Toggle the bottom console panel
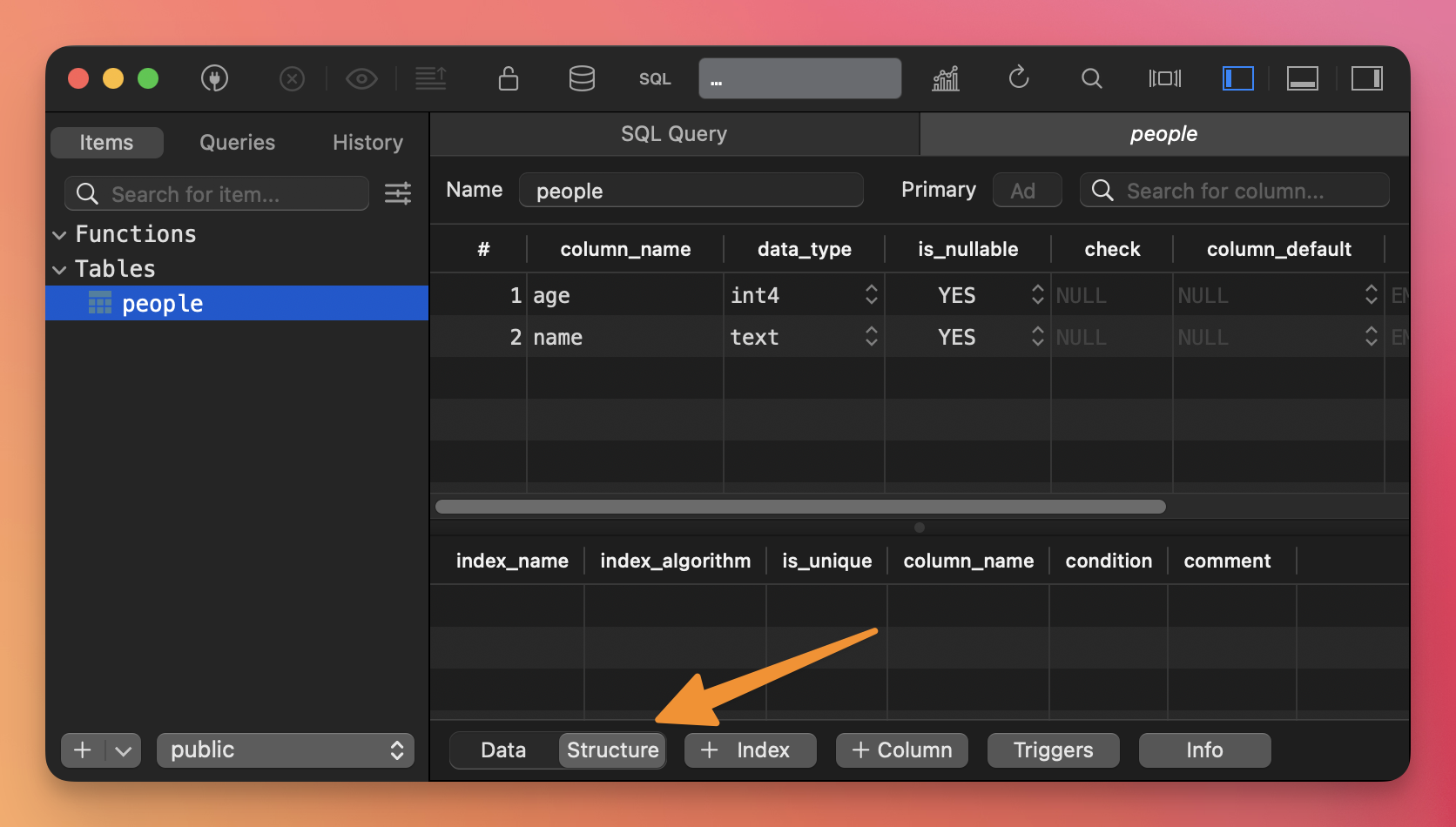Screen dimensions: 1456x827 click(1303, 79)
